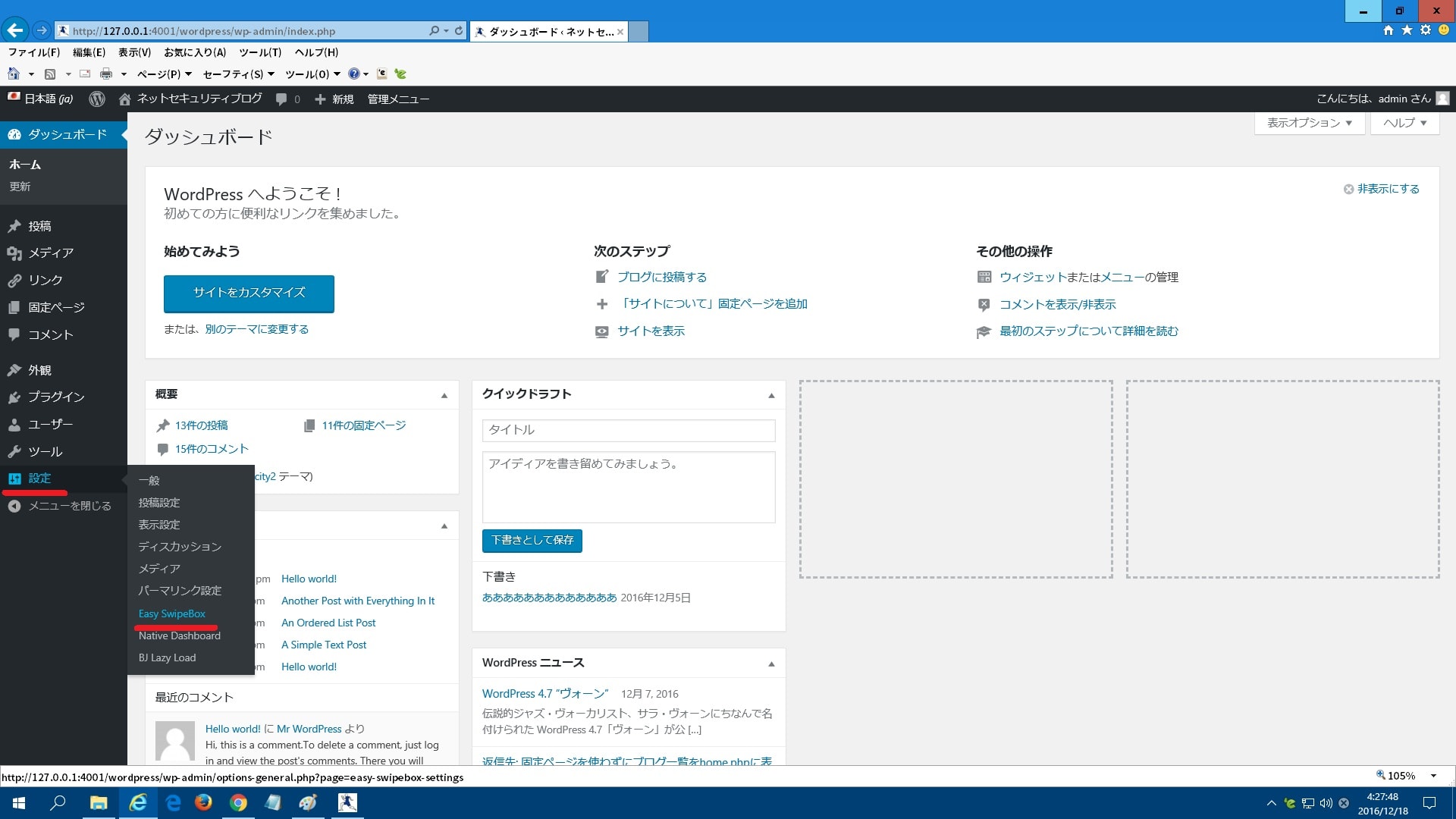
Task: Open ツール(O) command bar dropdown
Action: [x=312, y=74]
